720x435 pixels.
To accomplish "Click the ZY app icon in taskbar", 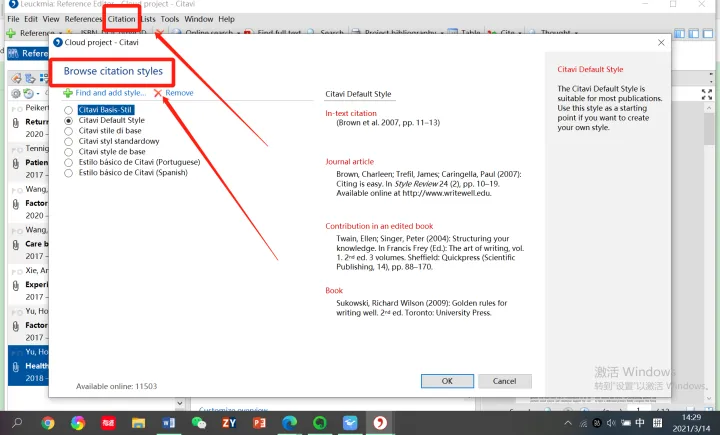I will (x=229, y=423).
